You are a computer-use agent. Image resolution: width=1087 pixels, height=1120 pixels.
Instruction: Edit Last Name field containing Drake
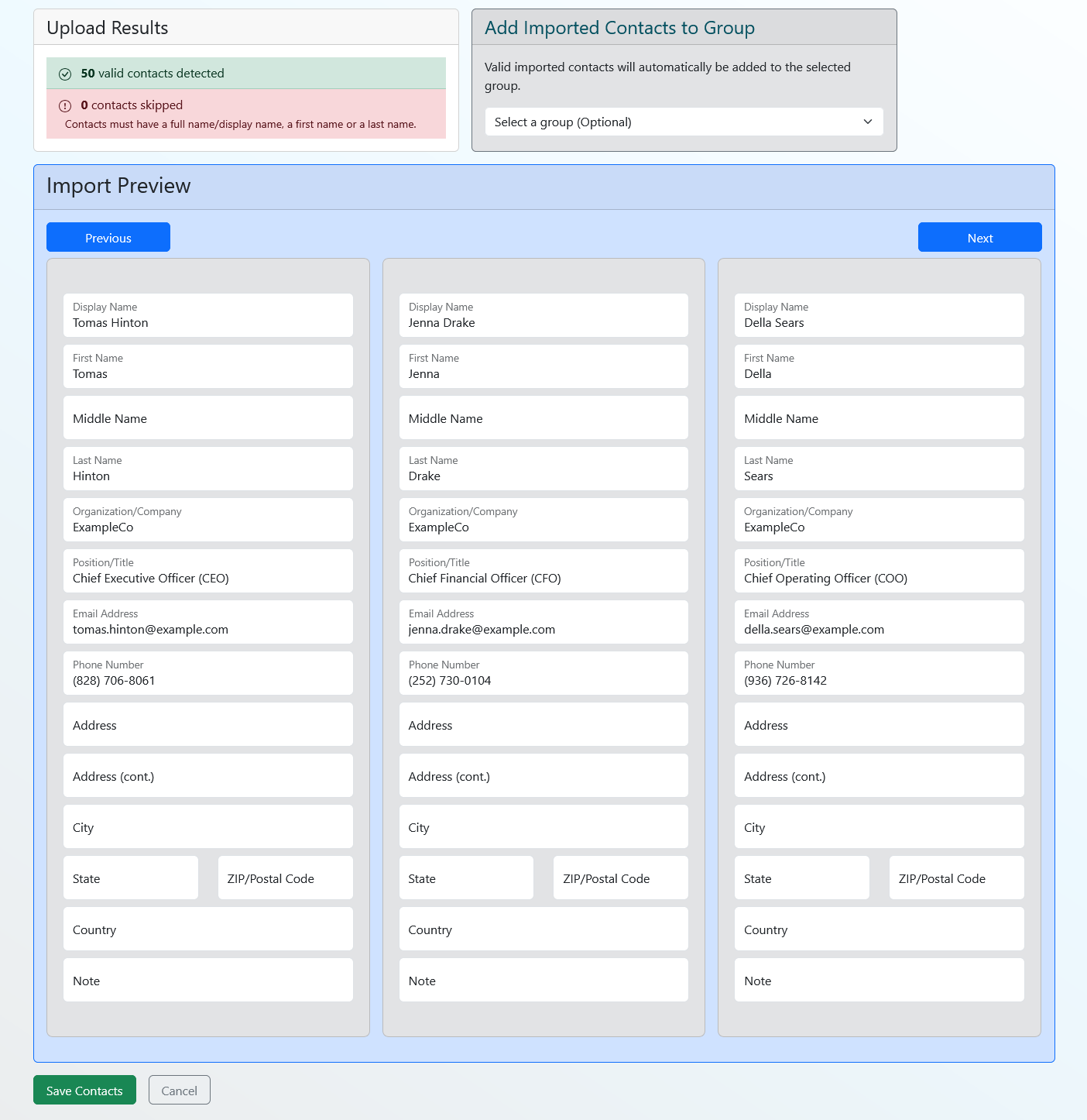[x=543, y=469]
